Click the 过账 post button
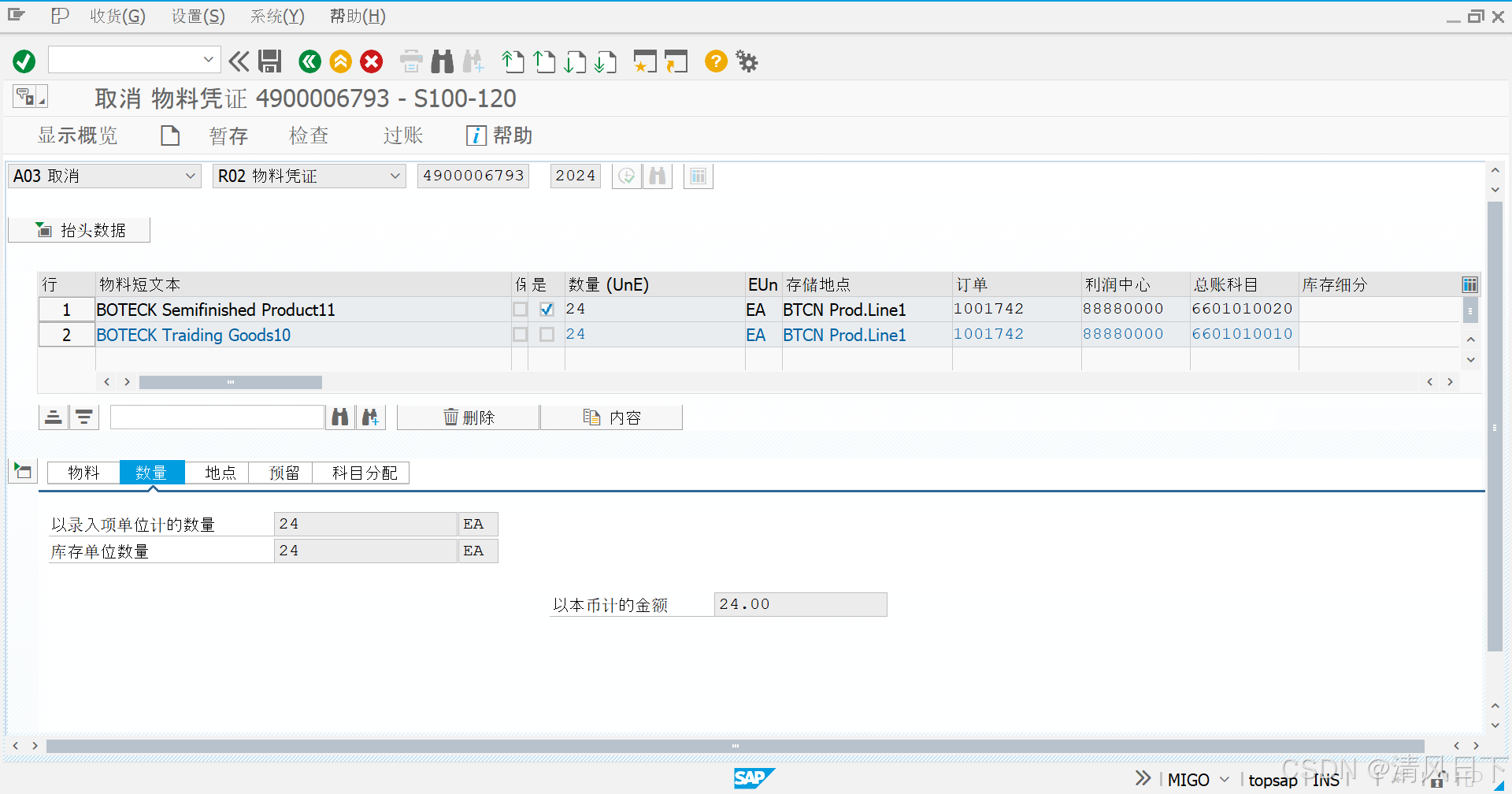This screenshot has width=1512, height=794. click(403, 135)
